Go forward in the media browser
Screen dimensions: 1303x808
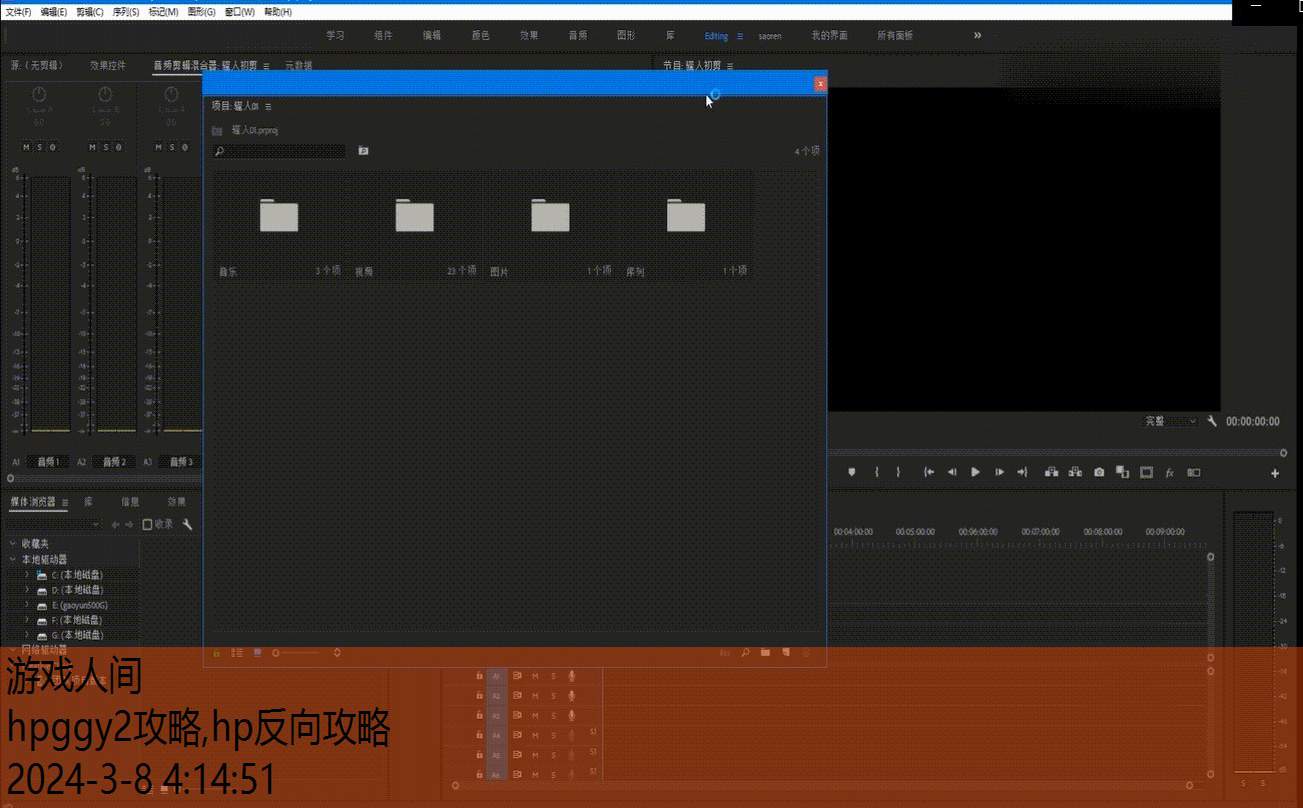click(129, 524)
